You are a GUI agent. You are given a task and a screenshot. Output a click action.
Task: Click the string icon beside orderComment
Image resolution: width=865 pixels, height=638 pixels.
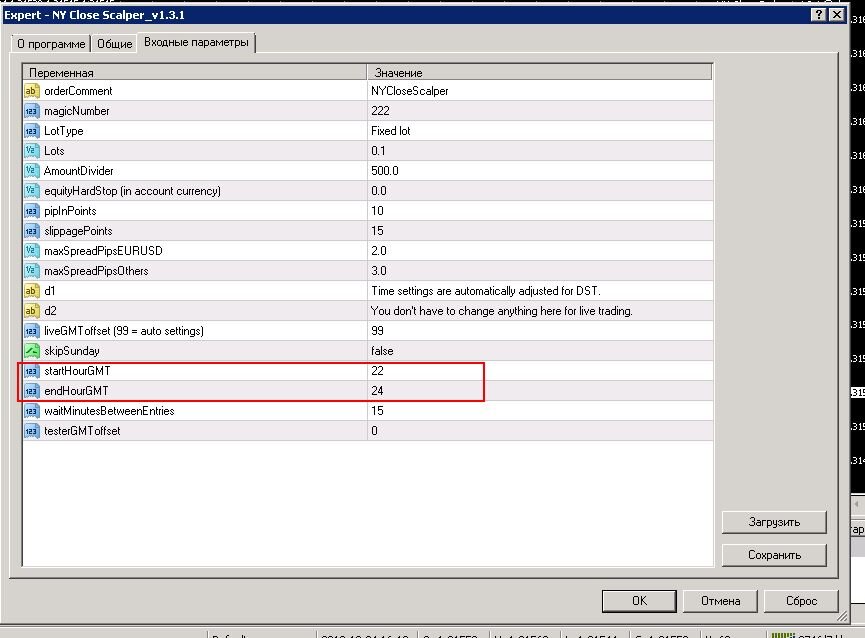(x=31, y=91)
